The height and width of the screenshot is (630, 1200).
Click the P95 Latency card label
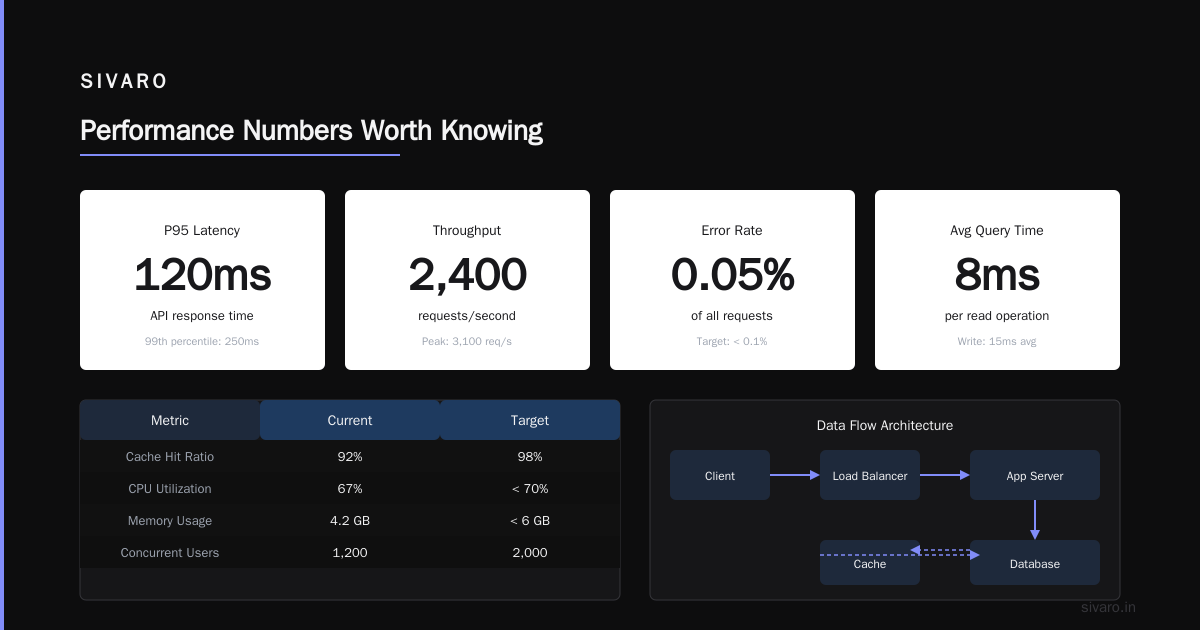[202, 230]
